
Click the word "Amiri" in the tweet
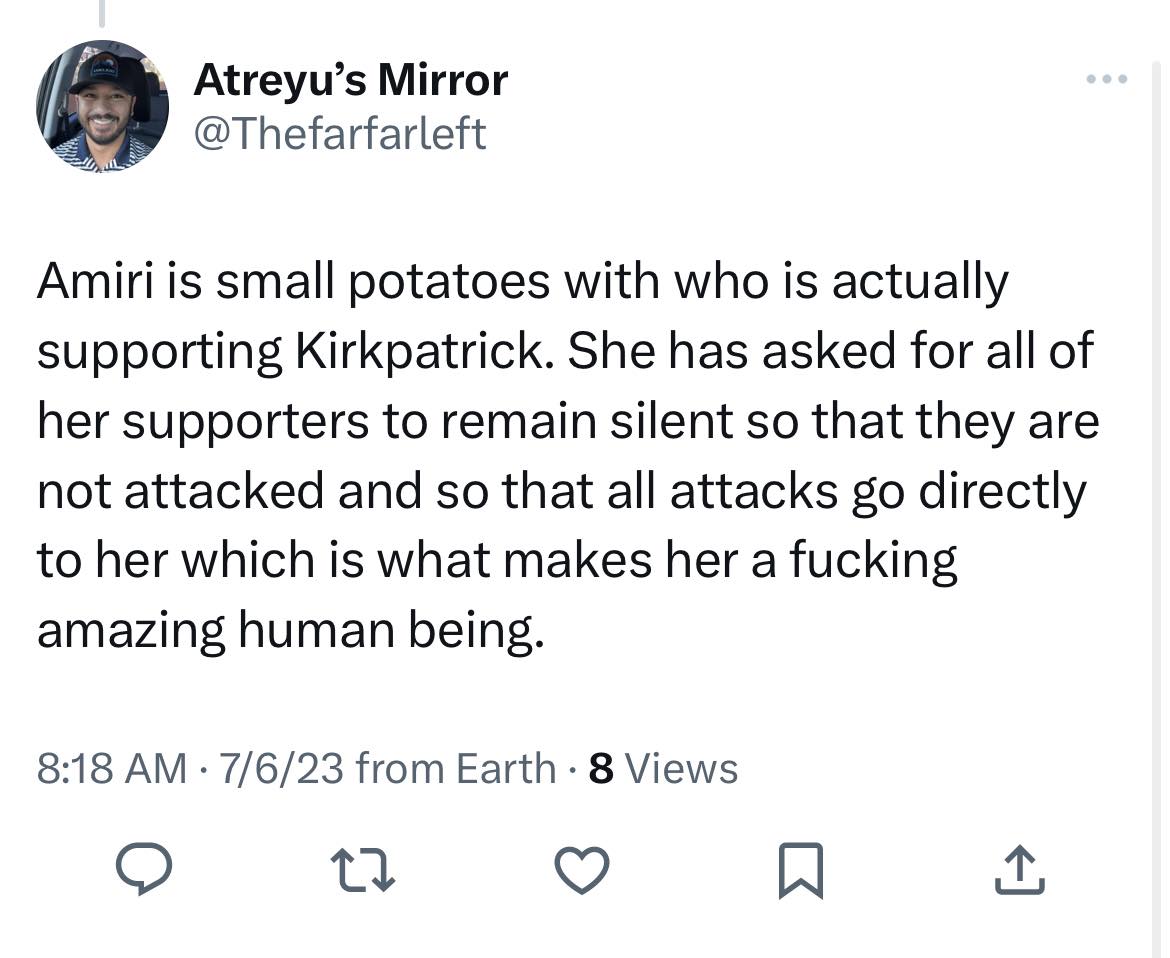(91, 283)
